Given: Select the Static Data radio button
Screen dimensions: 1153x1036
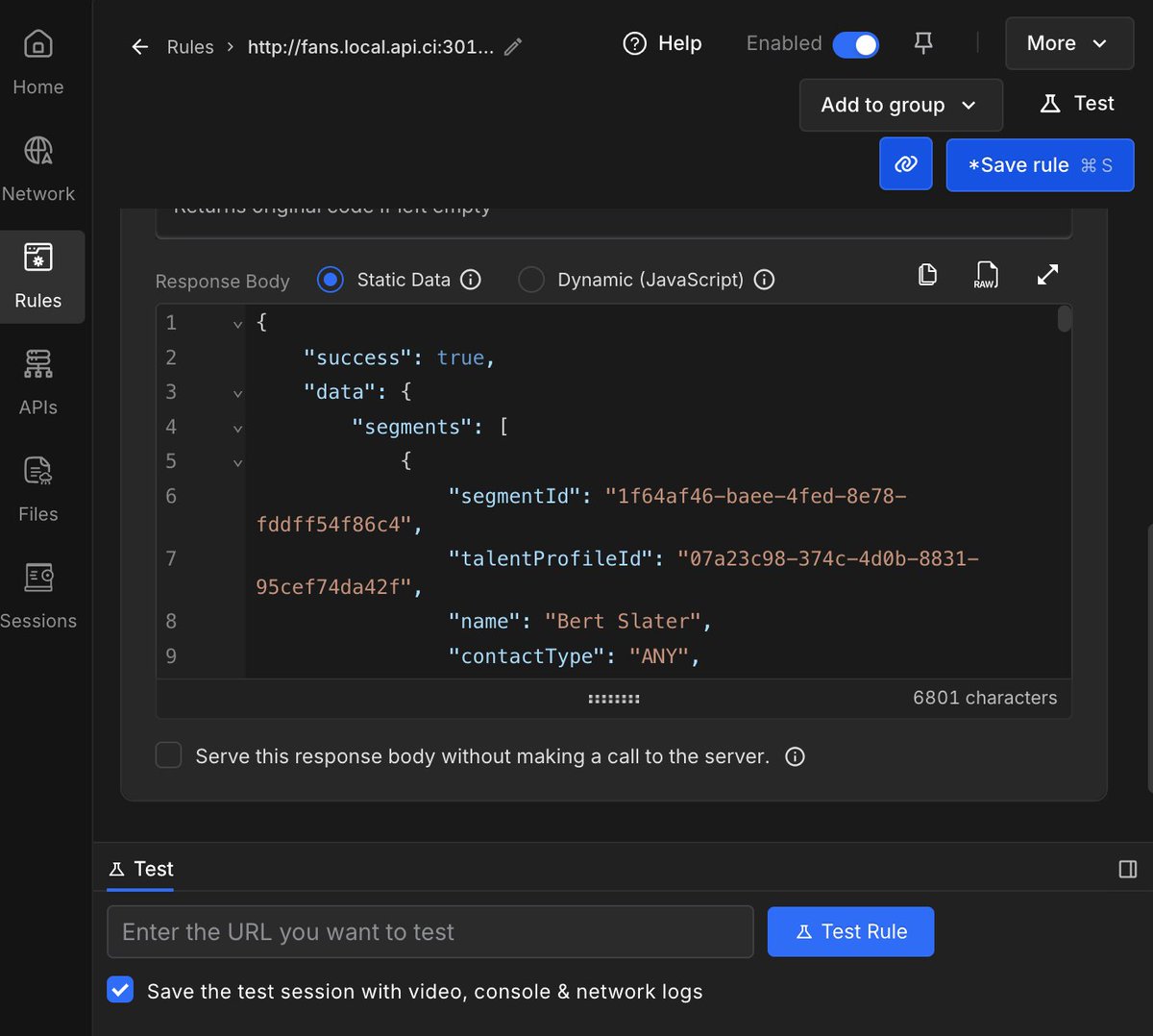Looking at the screenshot, I should pyautogui.click(x=331, y=280).
